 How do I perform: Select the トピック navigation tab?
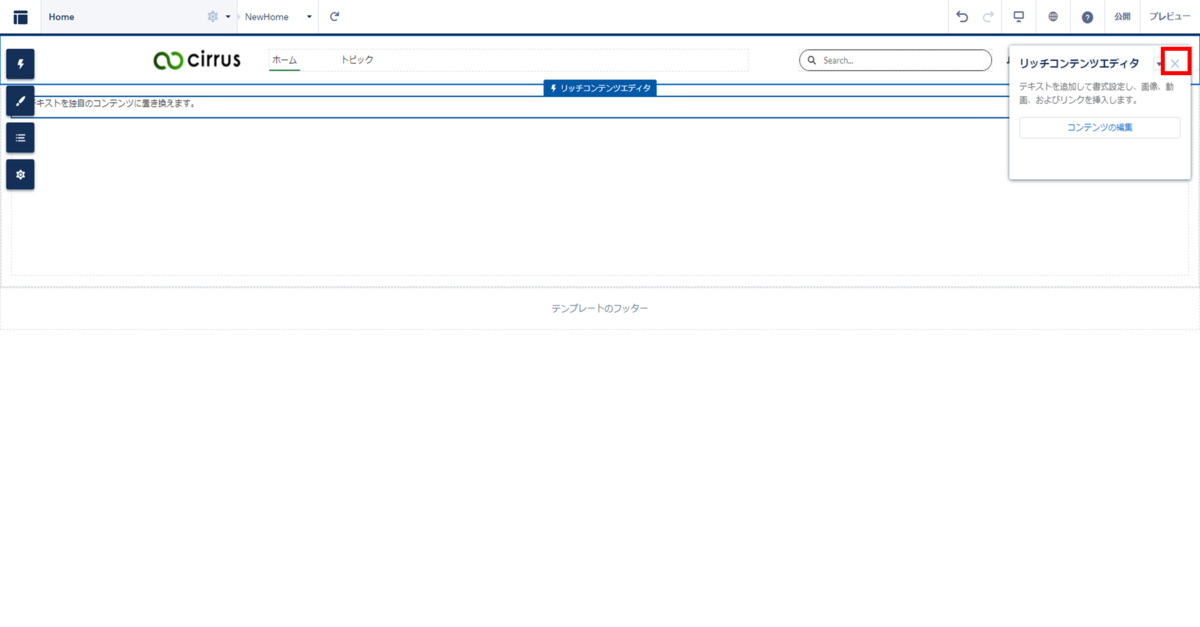(357, 60)
